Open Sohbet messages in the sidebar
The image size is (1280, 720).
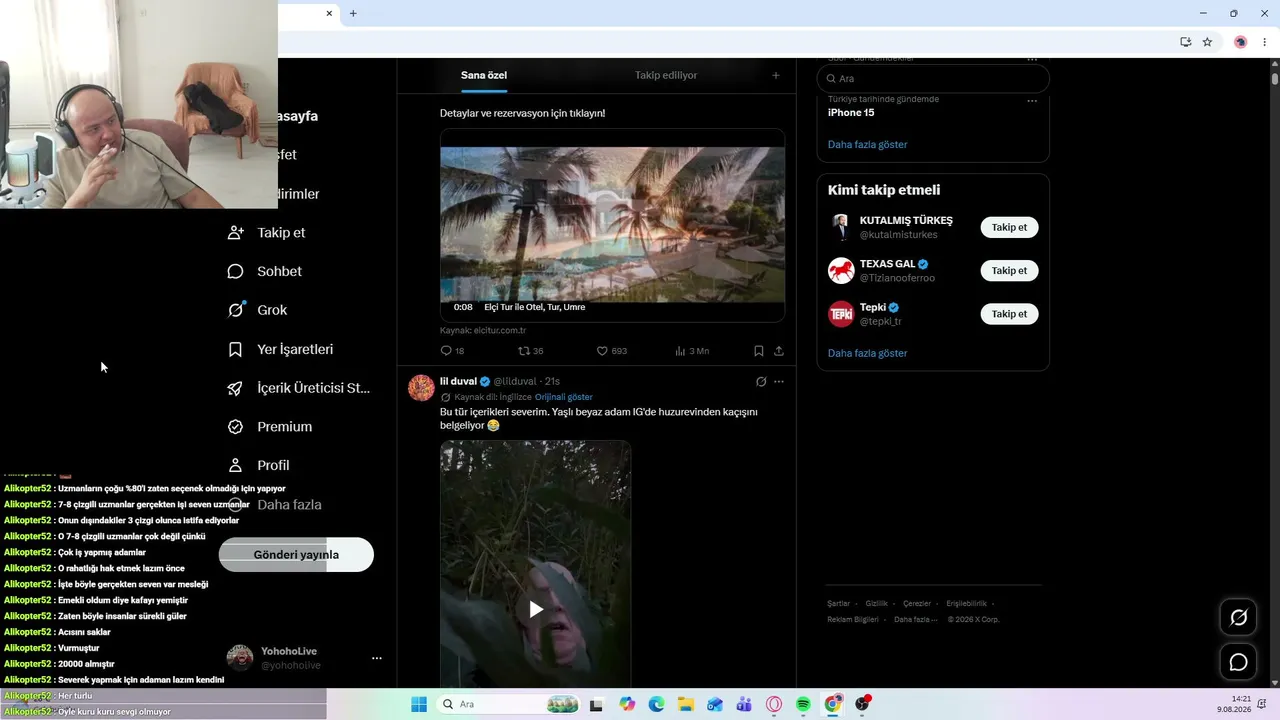tap(265, 272)
